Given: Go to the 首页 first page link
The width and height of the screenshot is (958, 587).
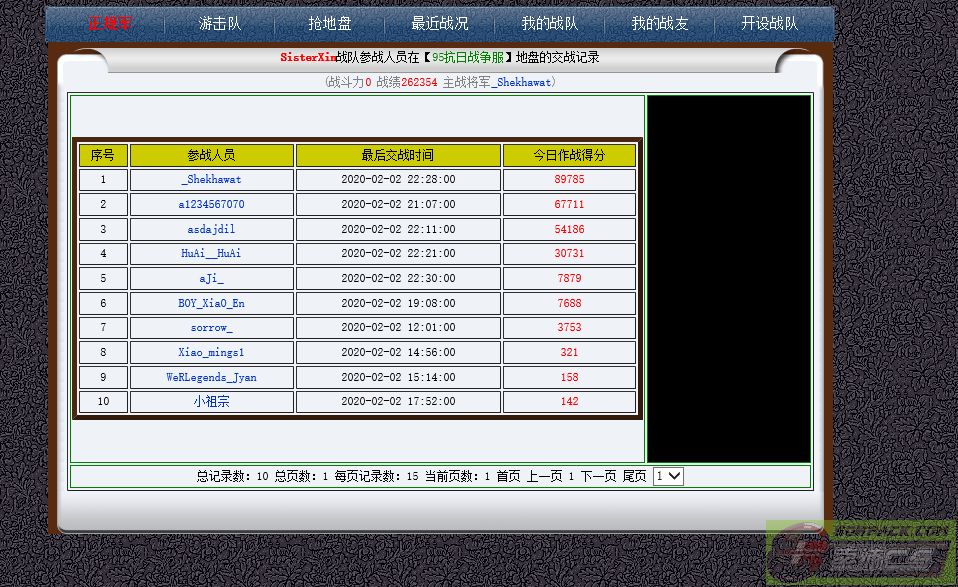Looking at the screenshot, I should (x=508, y=477).
